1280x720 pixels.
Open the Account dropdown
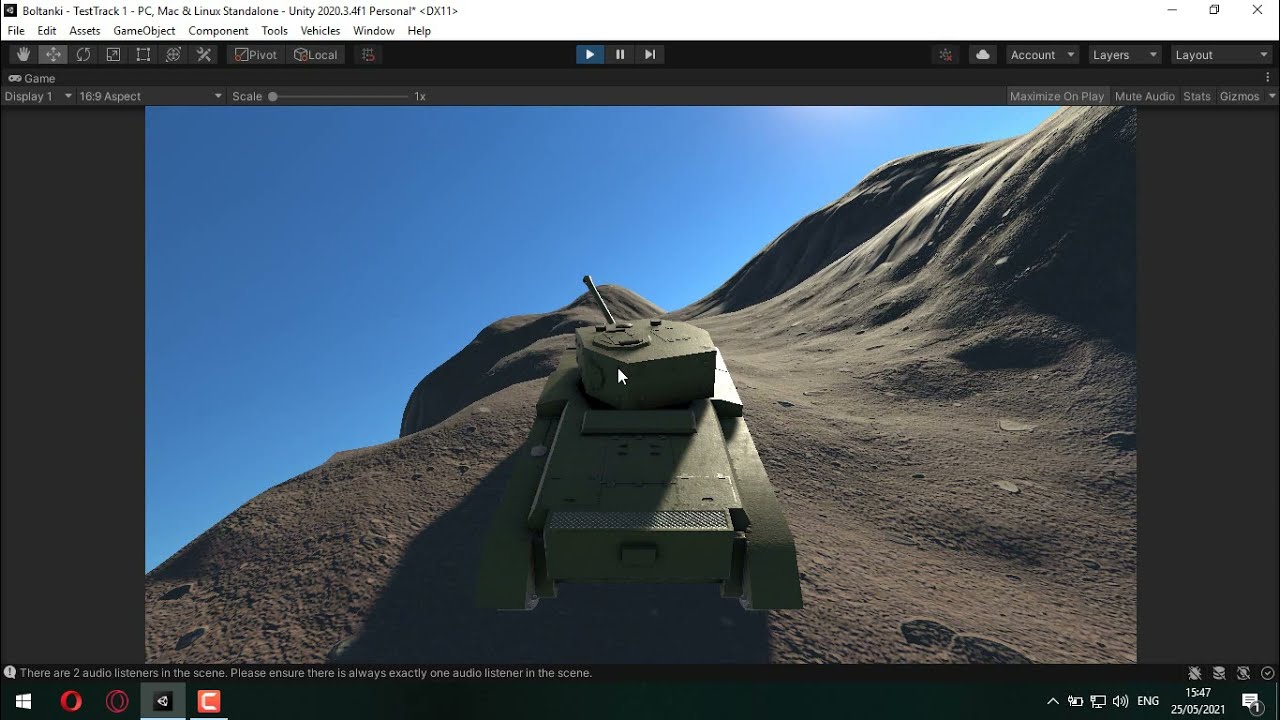[x=1042, y=55]
